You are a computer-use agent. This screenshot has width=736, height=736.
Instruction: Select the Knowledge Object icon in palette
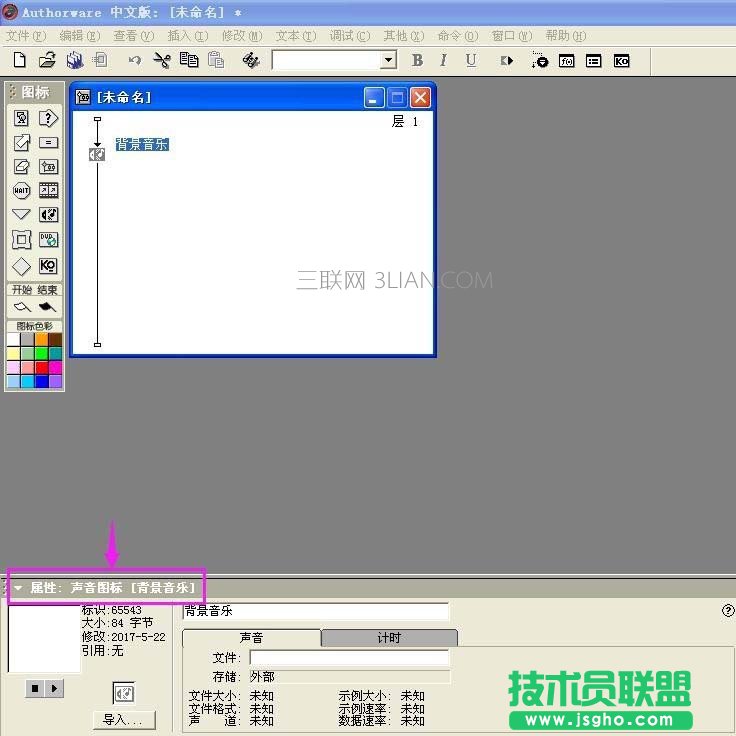coord(48,266)
